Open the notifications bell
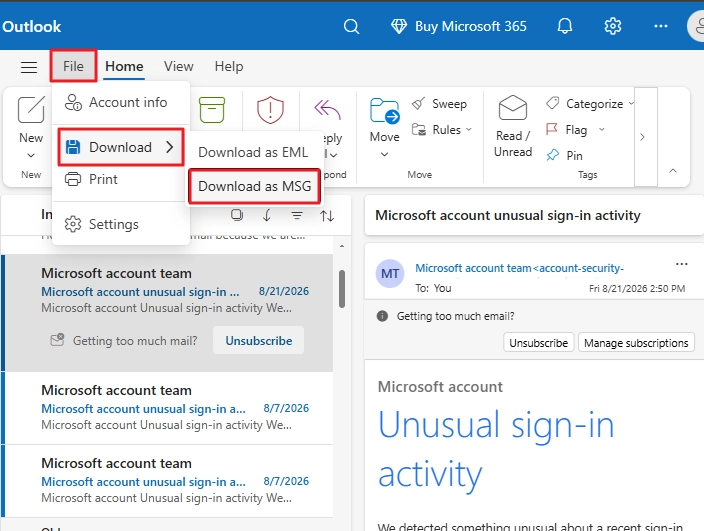The width and height of the screenshot is (704, 531). [x=565, y=26]
